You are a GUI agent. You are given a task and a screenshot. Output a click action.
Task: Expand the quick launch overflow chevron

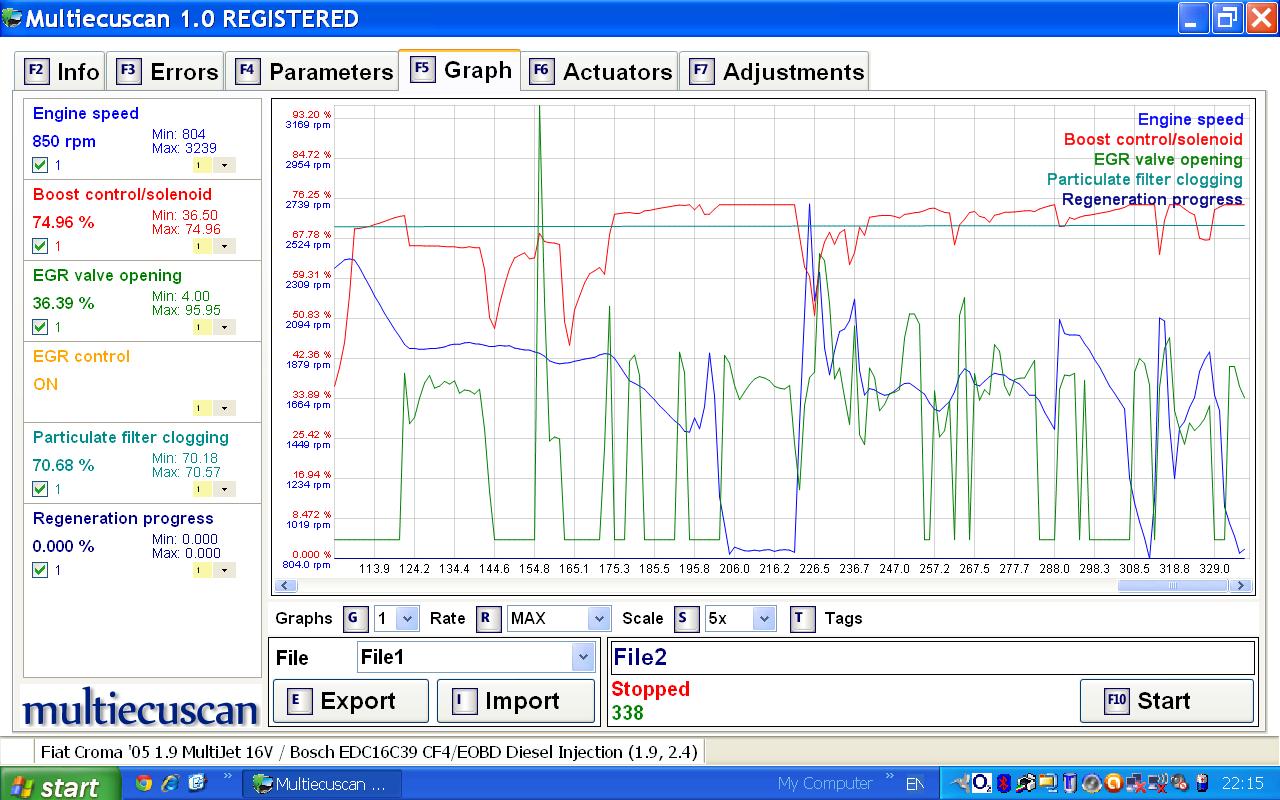(x=227, y=776)
